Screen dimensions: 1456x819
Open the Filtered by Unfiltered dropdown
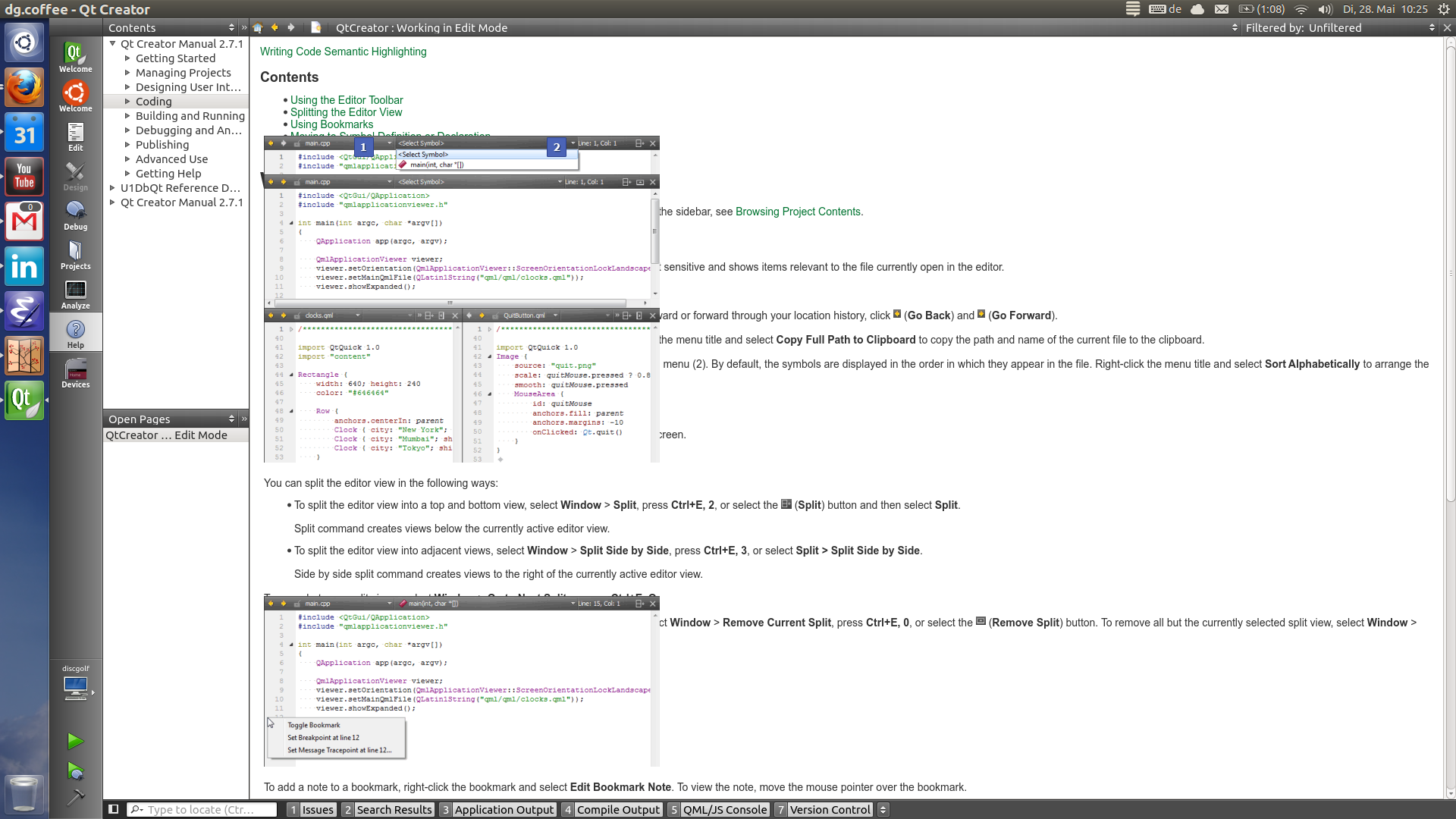[1340, 27]
